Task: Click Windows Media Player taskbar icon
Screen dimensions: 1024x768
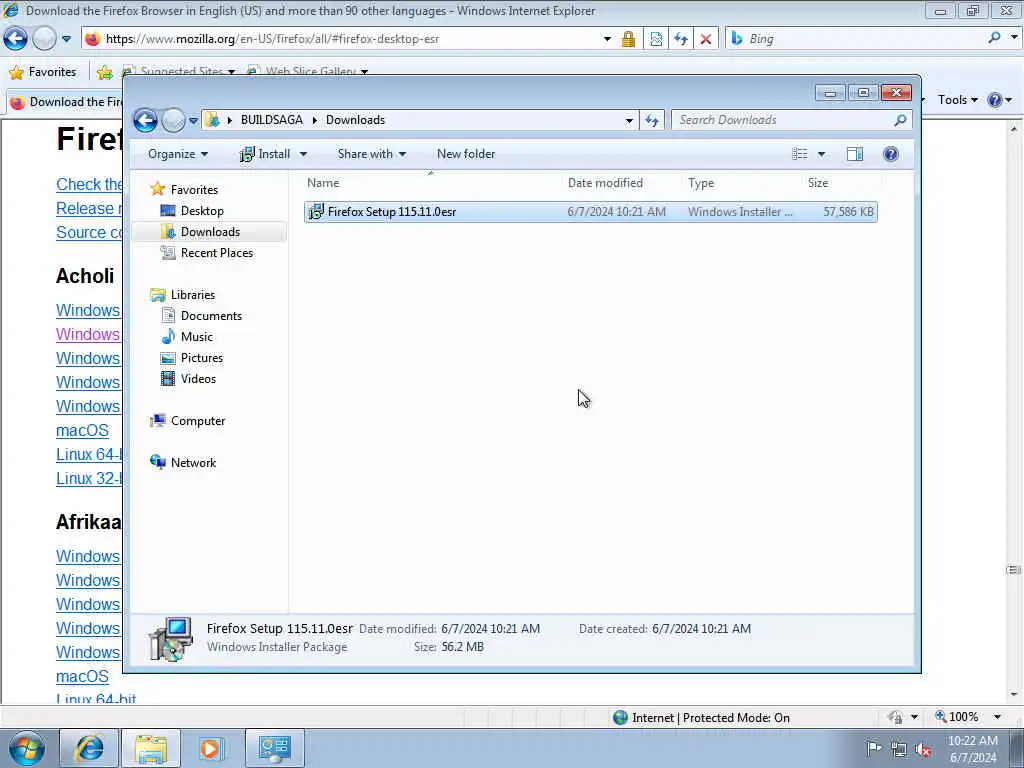Action: click(212, 748)
